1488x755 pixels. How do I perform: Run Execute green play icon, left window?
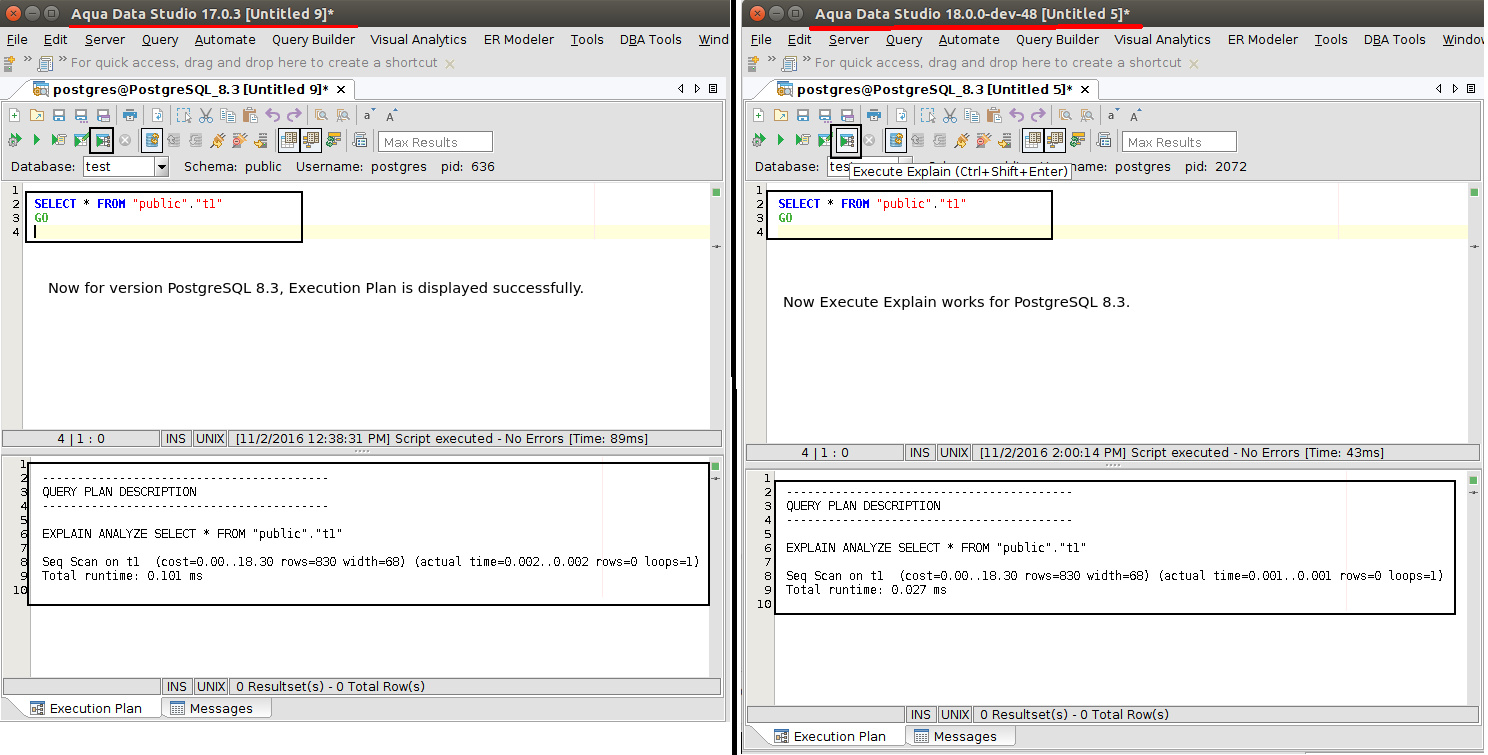(36, 140)
